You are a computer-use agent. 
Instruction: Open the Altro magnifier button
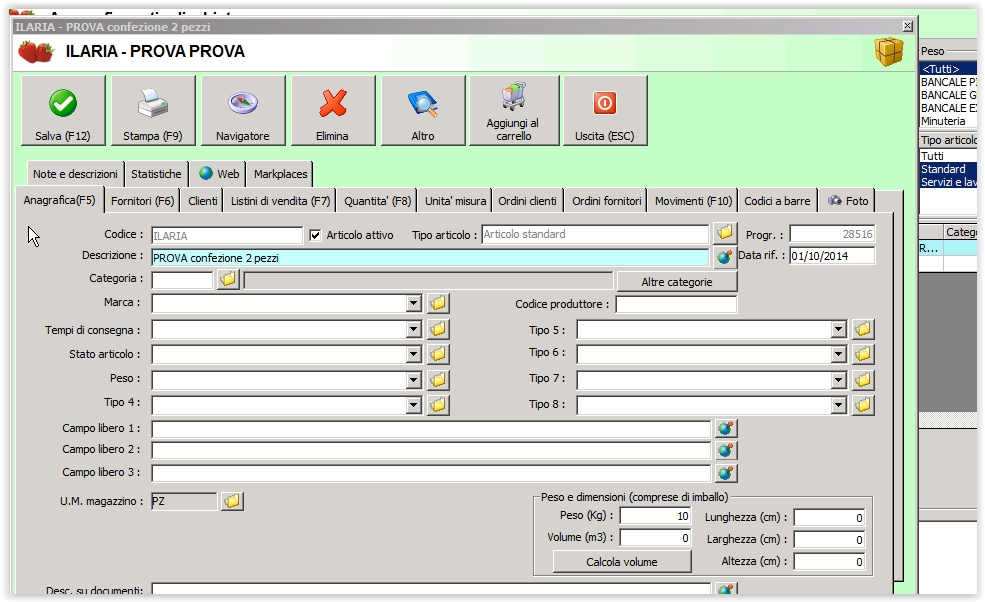point(423,111)
